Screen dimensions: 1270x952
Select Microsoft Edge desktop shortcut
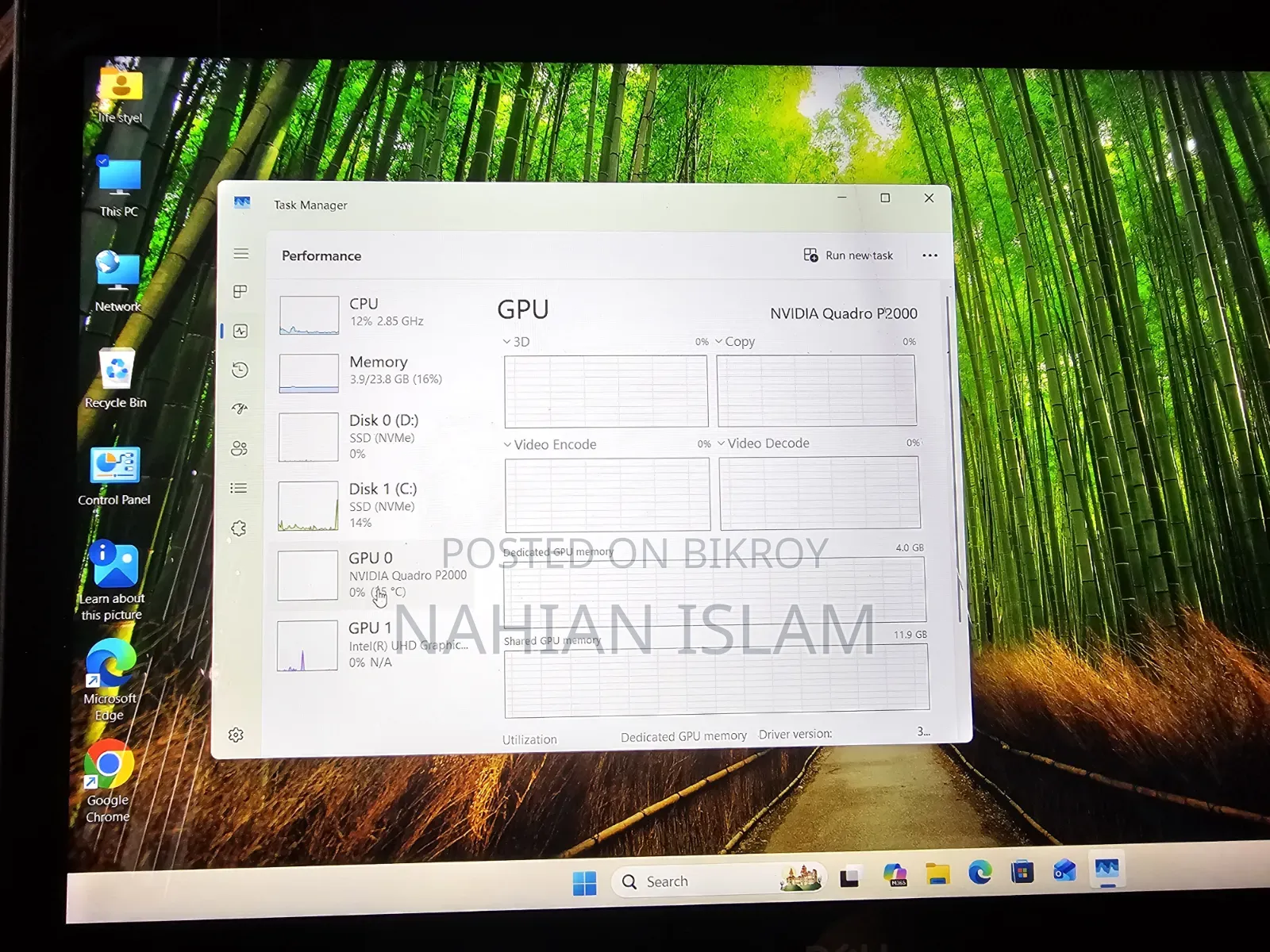[110, 681]
